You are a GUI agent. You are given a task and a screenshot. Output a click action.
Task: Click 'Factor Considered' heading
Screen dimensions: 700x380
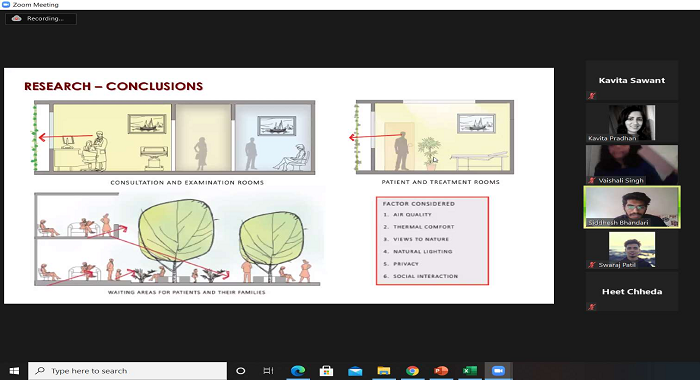(x=418, y=204)
